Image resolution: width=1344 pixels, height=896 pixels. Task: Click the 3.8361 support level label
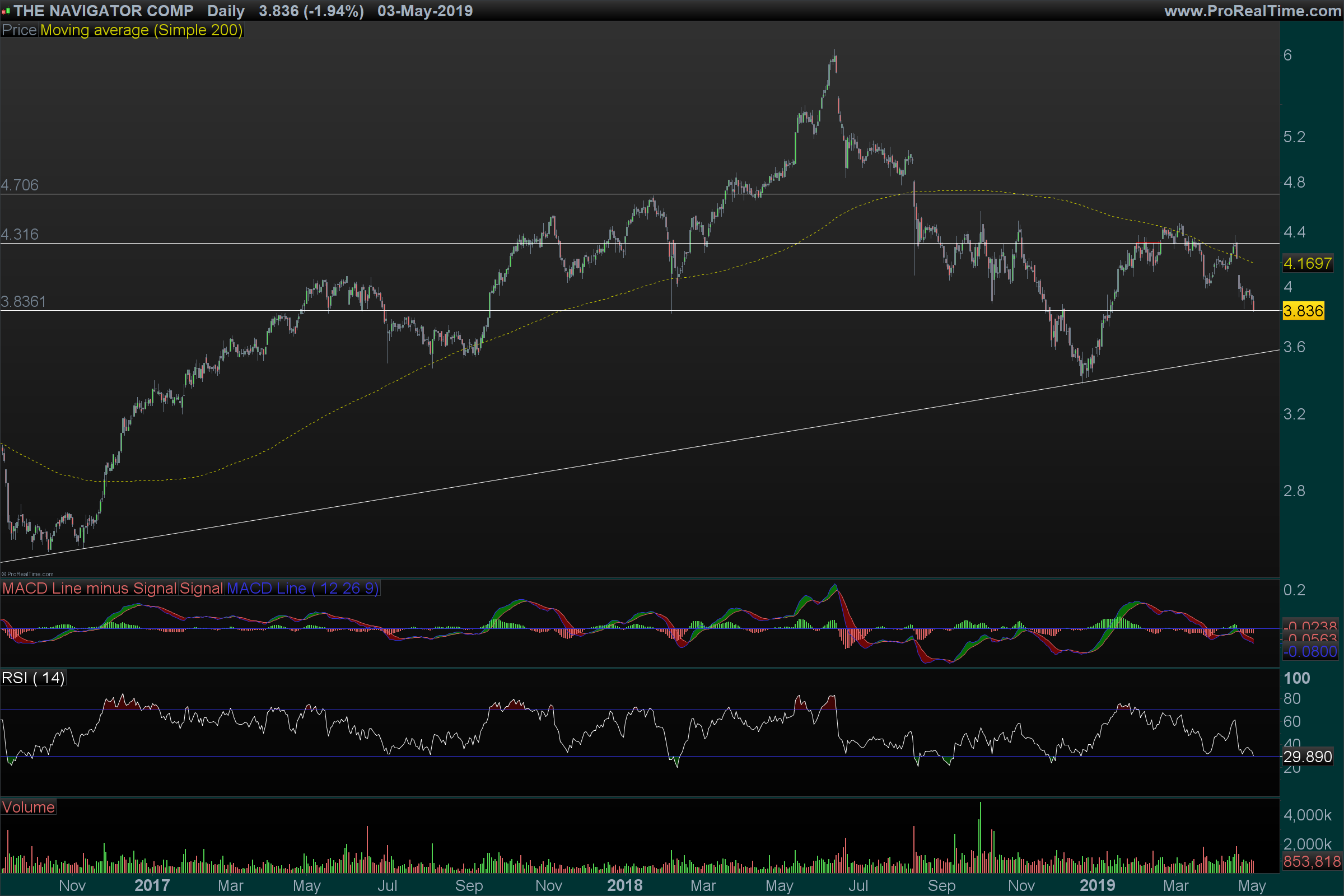24,302
